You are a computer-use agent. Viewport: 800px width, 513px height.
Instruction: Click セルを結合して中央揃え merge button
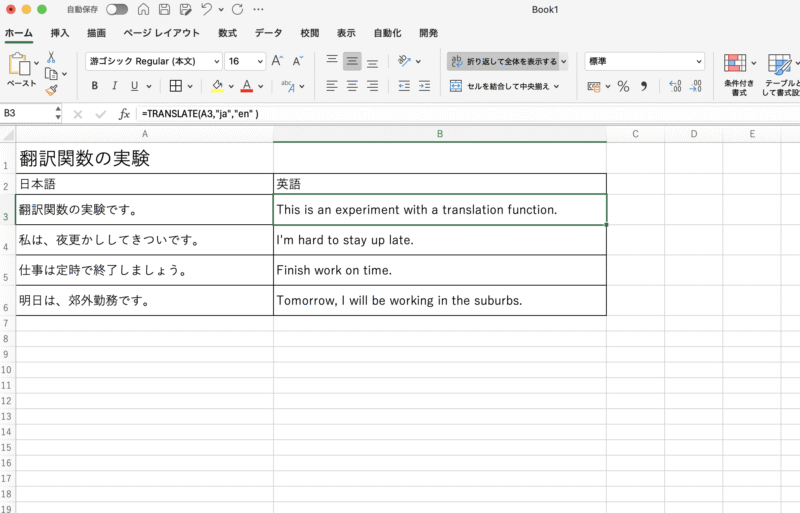click(506, 86)
